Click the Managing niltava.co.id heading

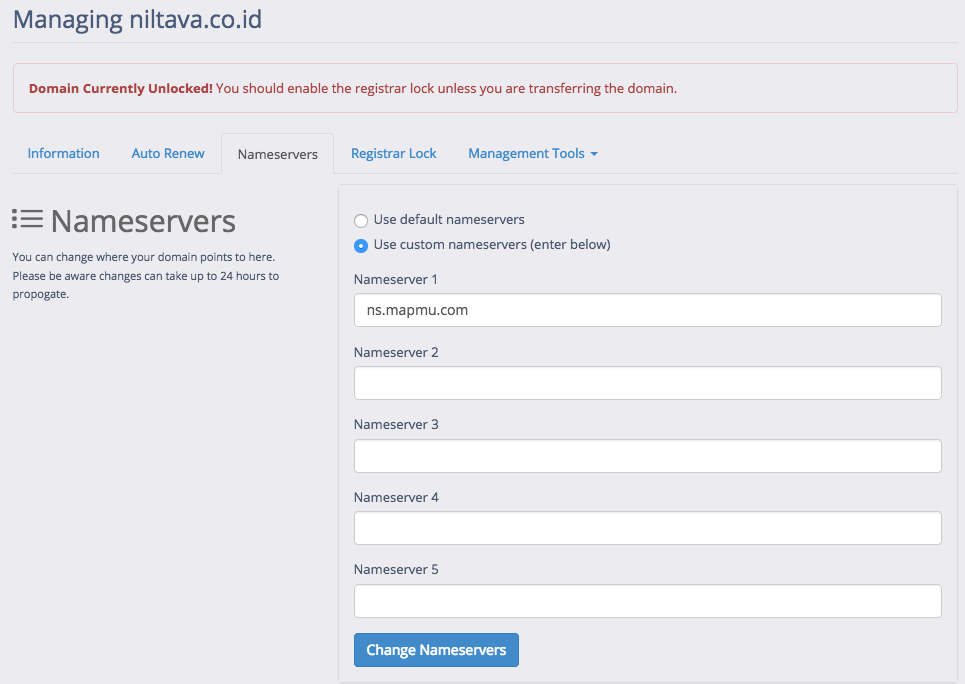[x=138, y=19]
